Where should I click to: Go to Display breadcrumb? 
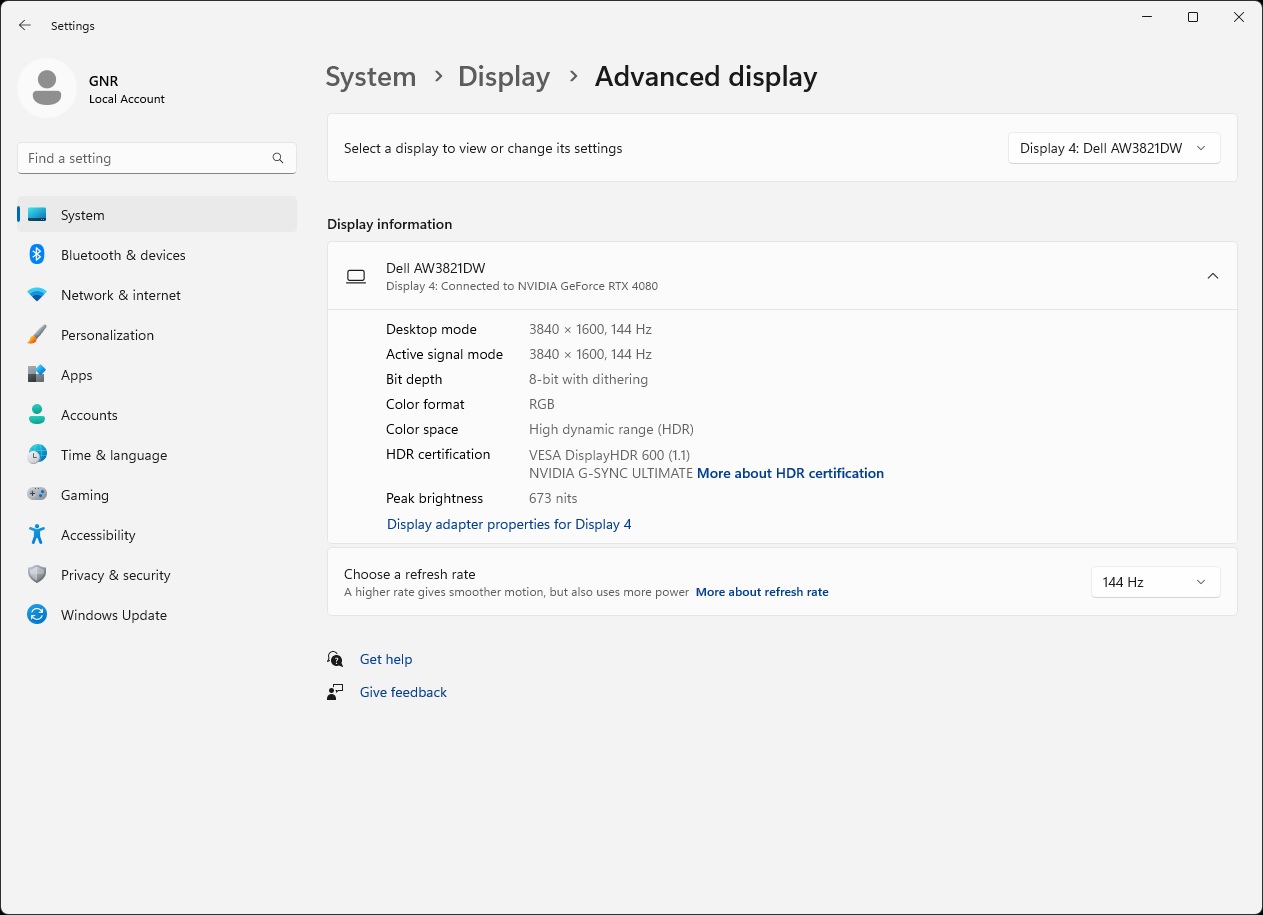tap(504, 77)
